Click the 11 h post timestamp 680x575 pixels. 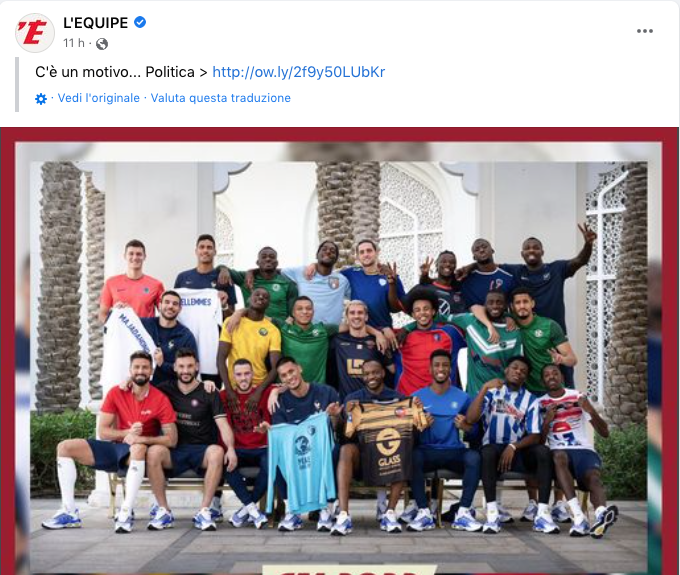point(74,43)
